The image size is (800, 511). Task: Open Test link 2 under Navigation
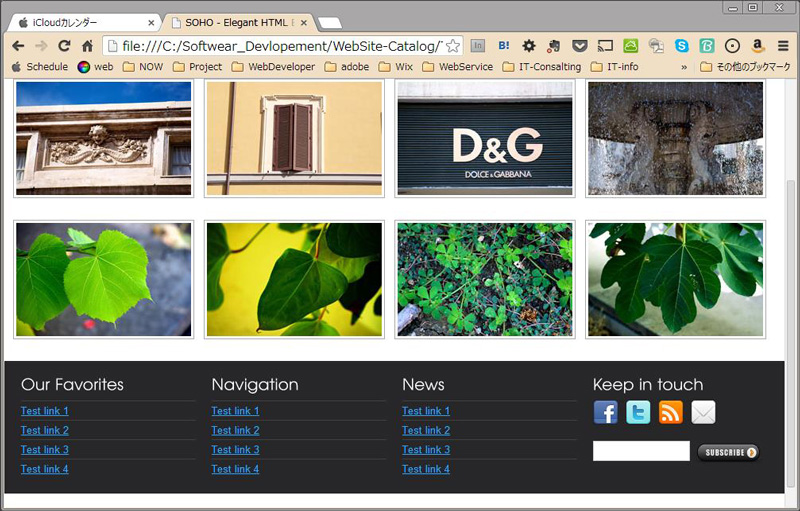click(x=235, y=430)
